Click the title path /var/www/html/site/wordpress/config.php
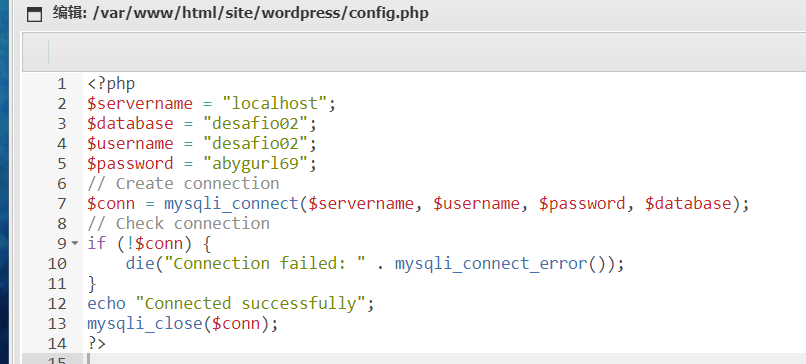 click(x=261, y=13)
